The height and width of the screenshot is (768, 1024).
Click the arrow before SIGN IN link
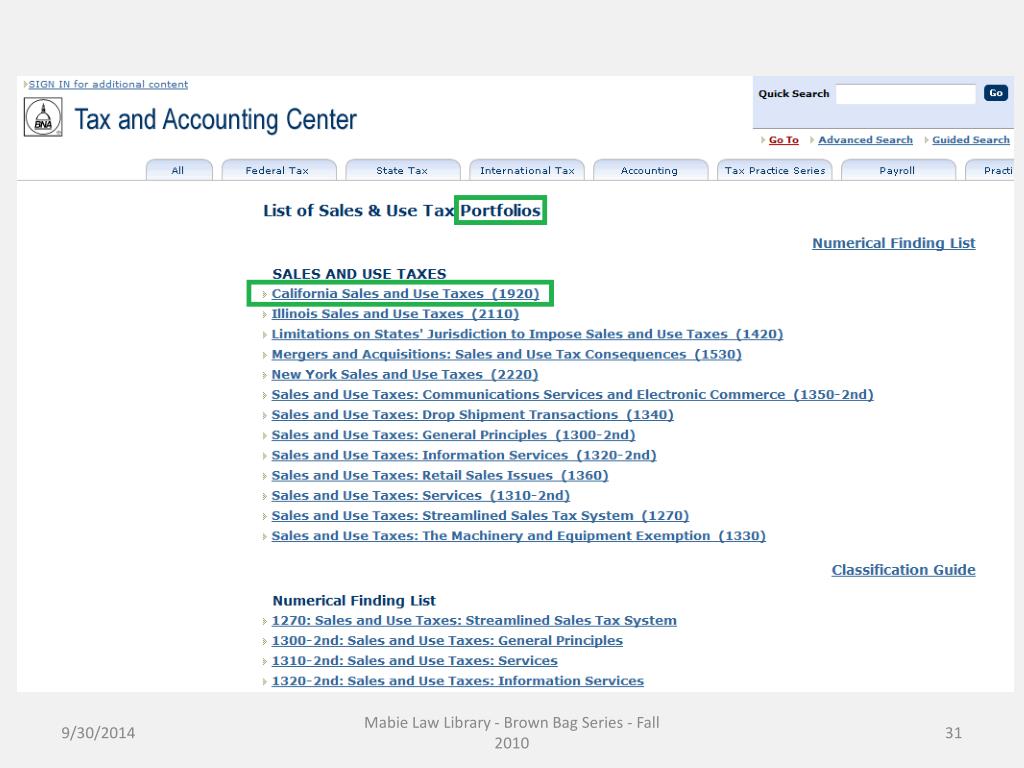pos(25,84)
